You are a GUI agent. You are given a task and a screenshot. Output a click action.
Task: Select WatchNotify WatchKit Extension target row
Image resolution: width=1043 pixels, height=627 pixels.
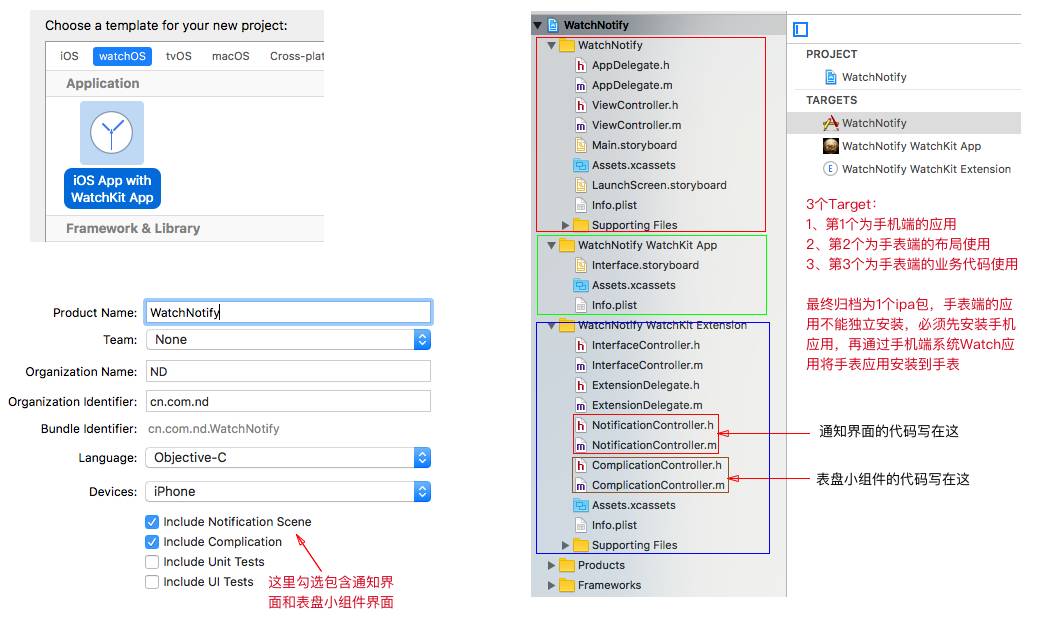pos(904,169)
